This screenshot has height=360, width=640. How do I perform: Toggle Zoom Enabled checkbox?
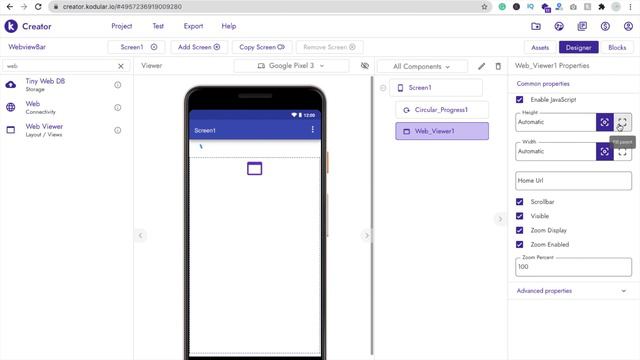pos(520,244)
